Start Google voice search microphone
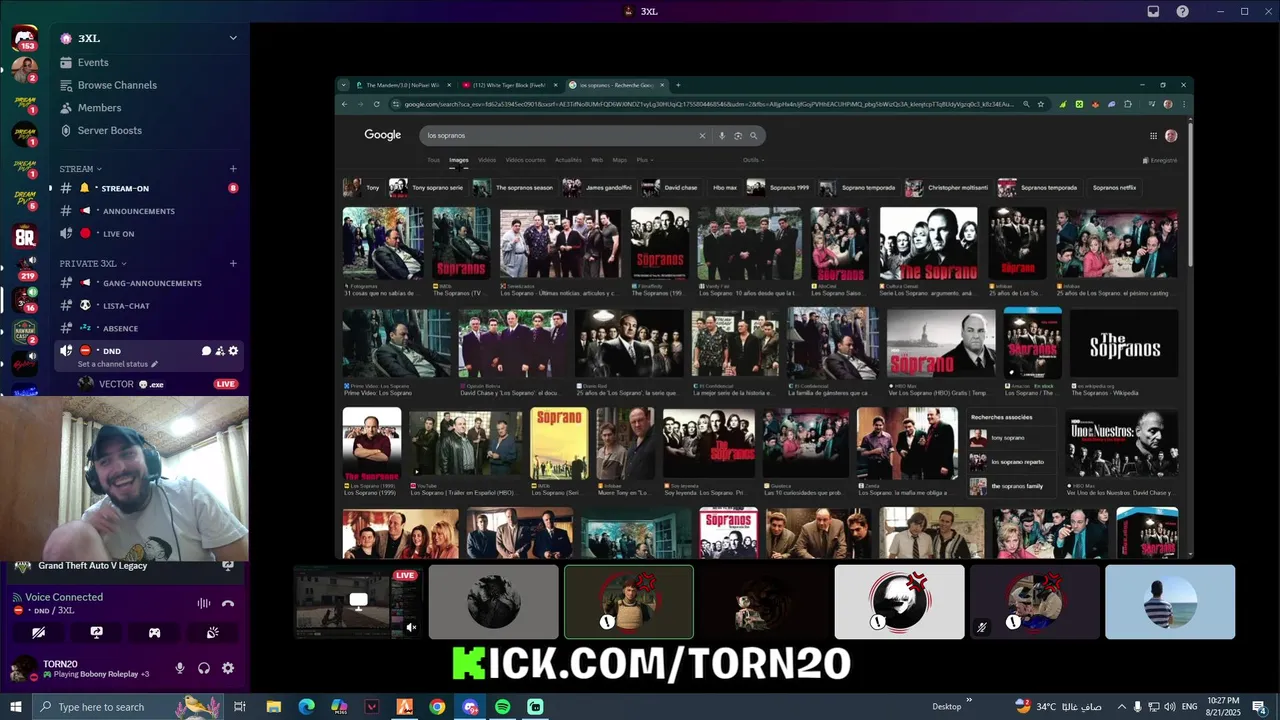1280x720 pixels. pos(722,135)
